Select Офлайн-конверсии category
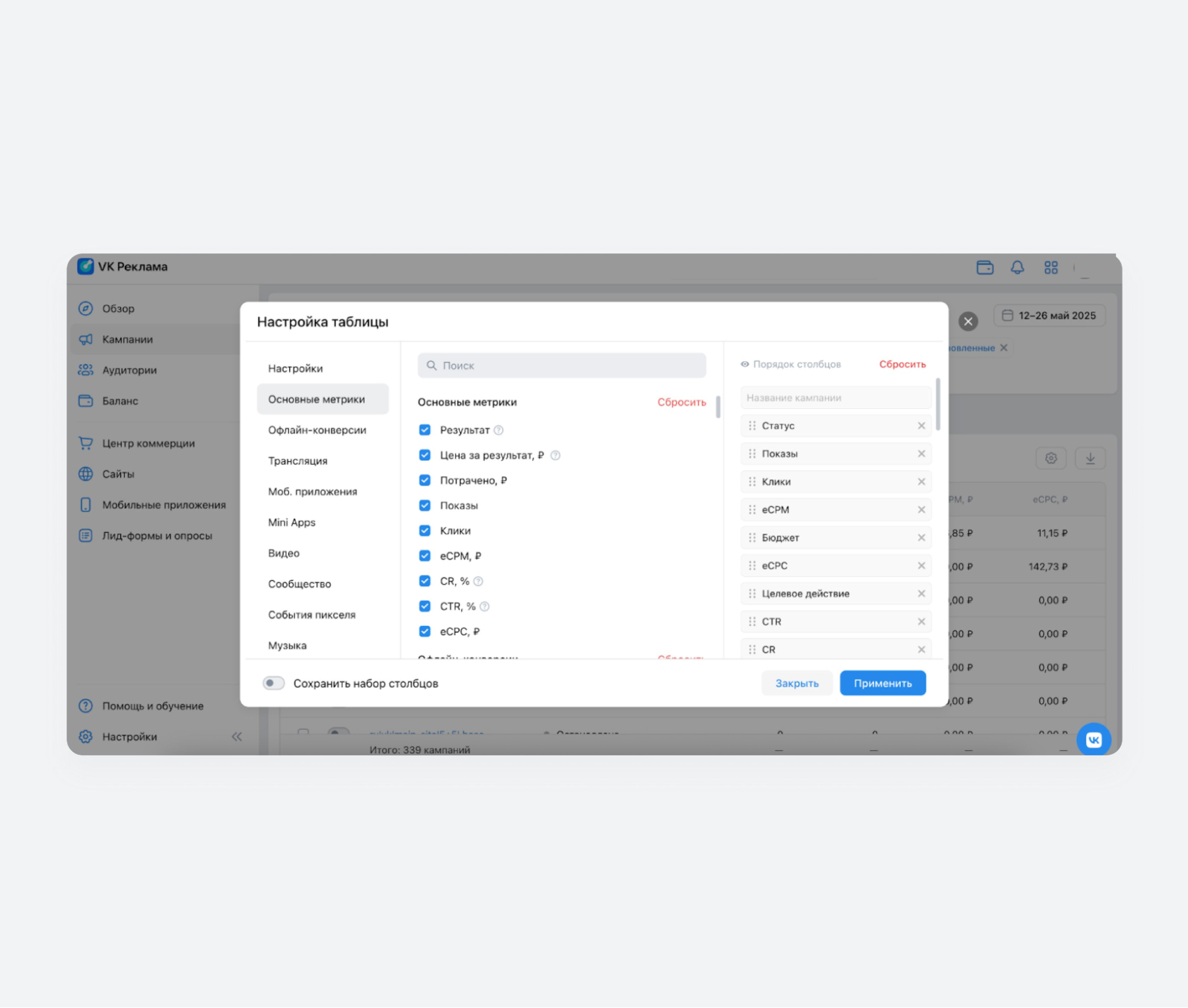 (x=323, y=430)
